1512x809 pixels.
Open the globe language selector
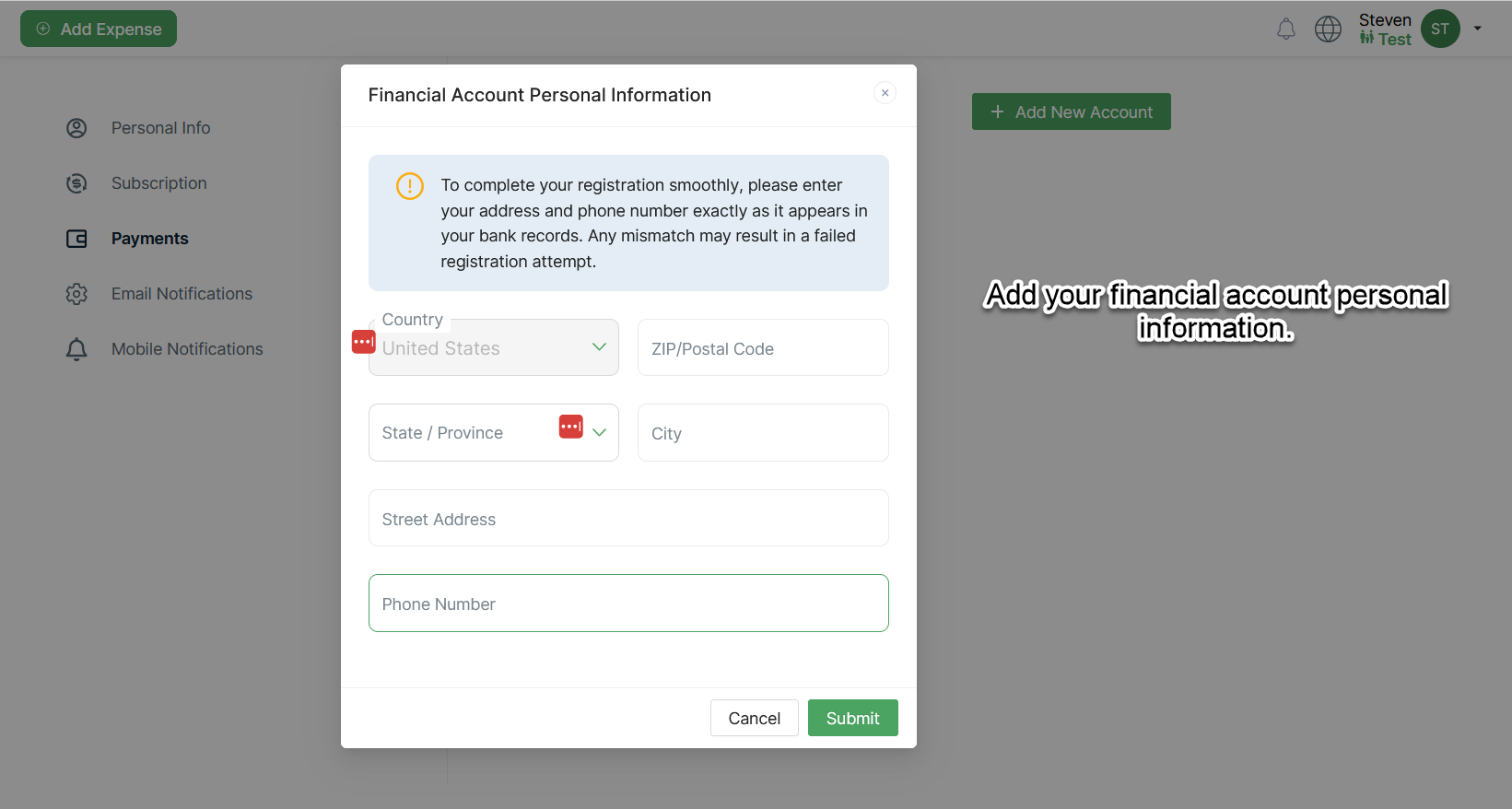coord(1328,29)
